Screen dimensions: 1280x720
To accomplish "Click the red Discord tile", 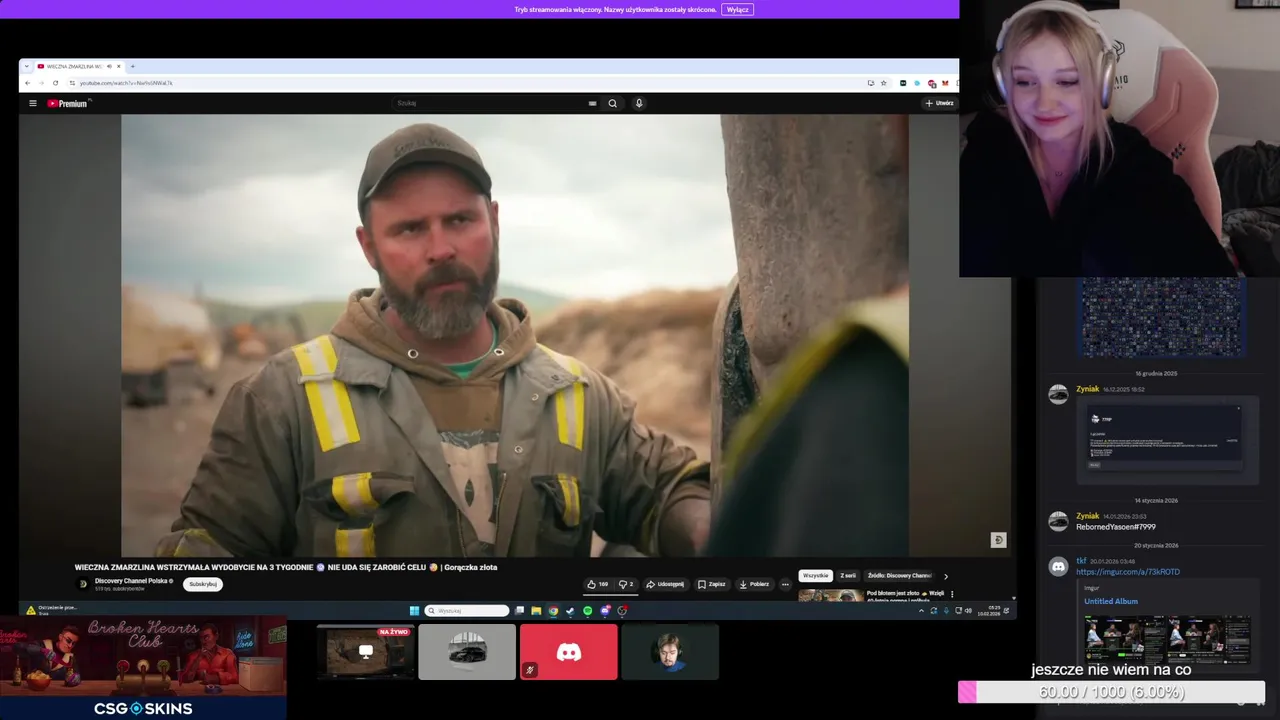I will coord(568,652).
